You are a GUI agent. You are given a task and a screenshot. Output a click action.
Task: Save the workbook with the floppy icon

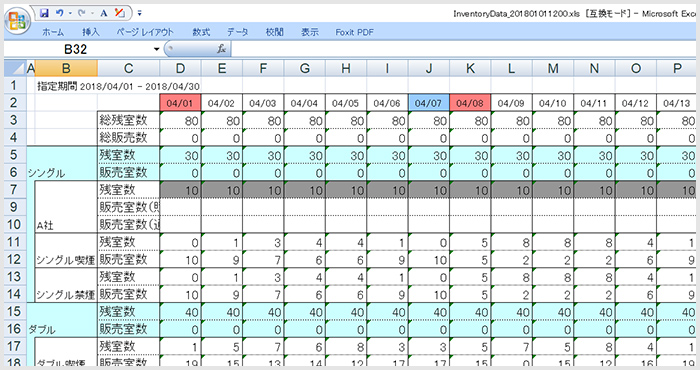tap(44, 13)
